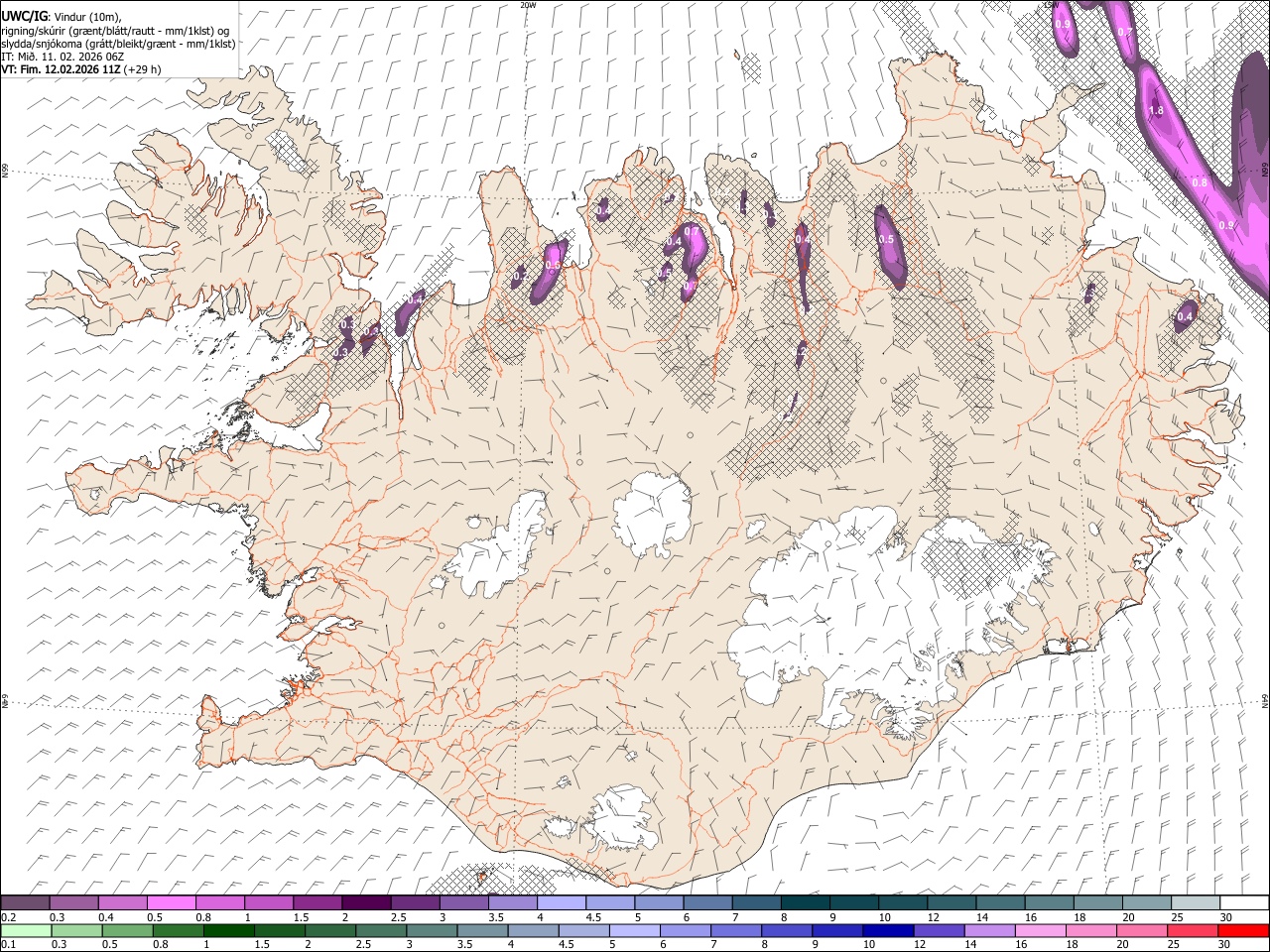Click the '3.5' label under the upper legend
The image size is (1270, 952).
496,917
